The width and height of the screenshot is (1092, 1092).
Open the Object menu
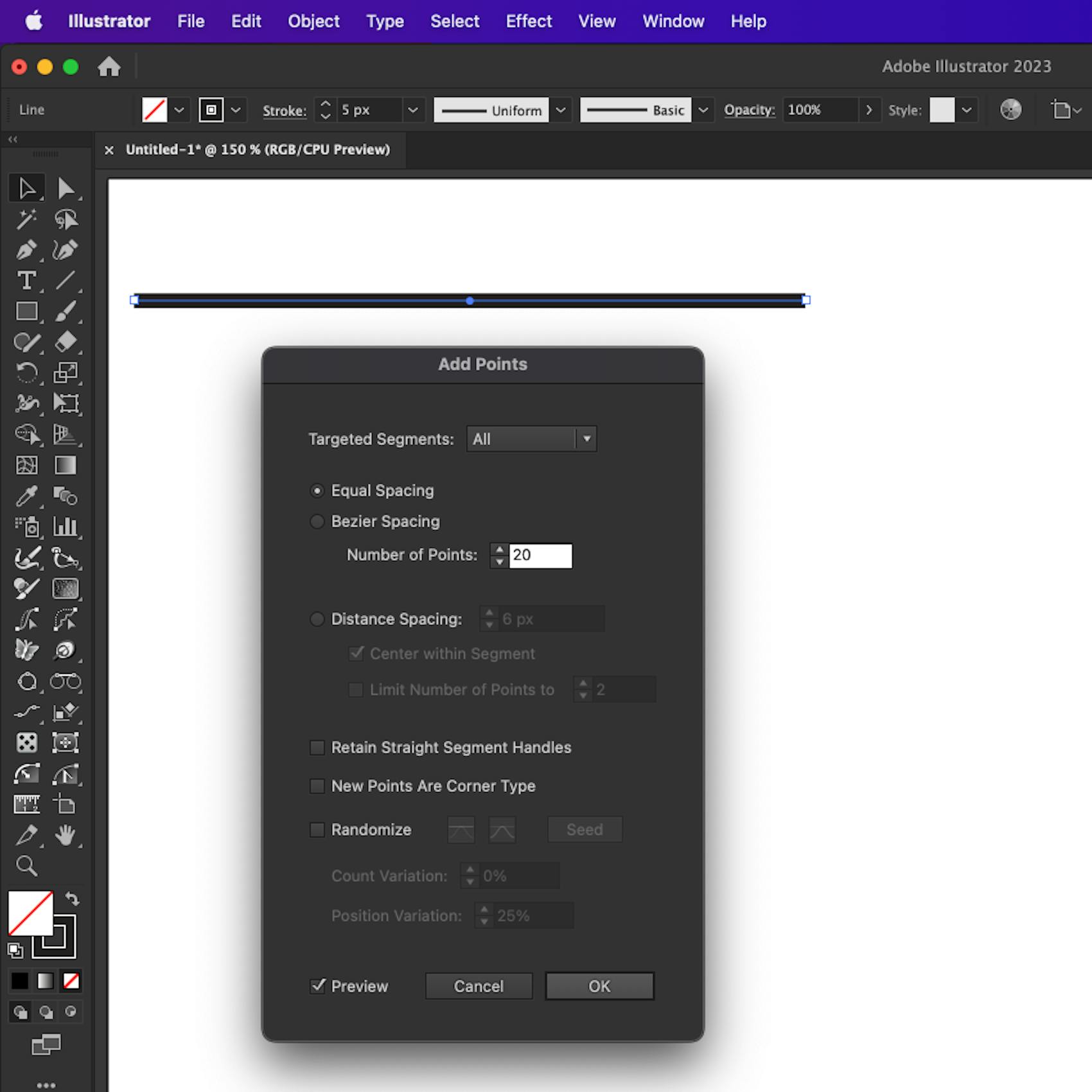pos(313,21)
